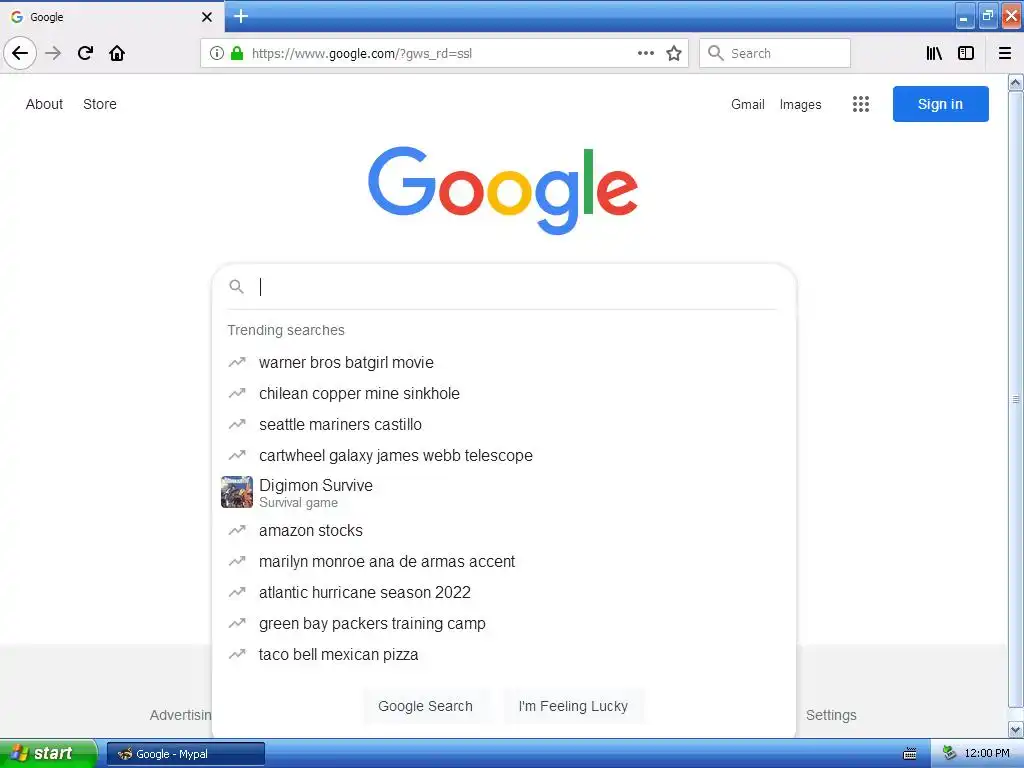
Task: Click the forward navigation arrow
Action: 53,53
